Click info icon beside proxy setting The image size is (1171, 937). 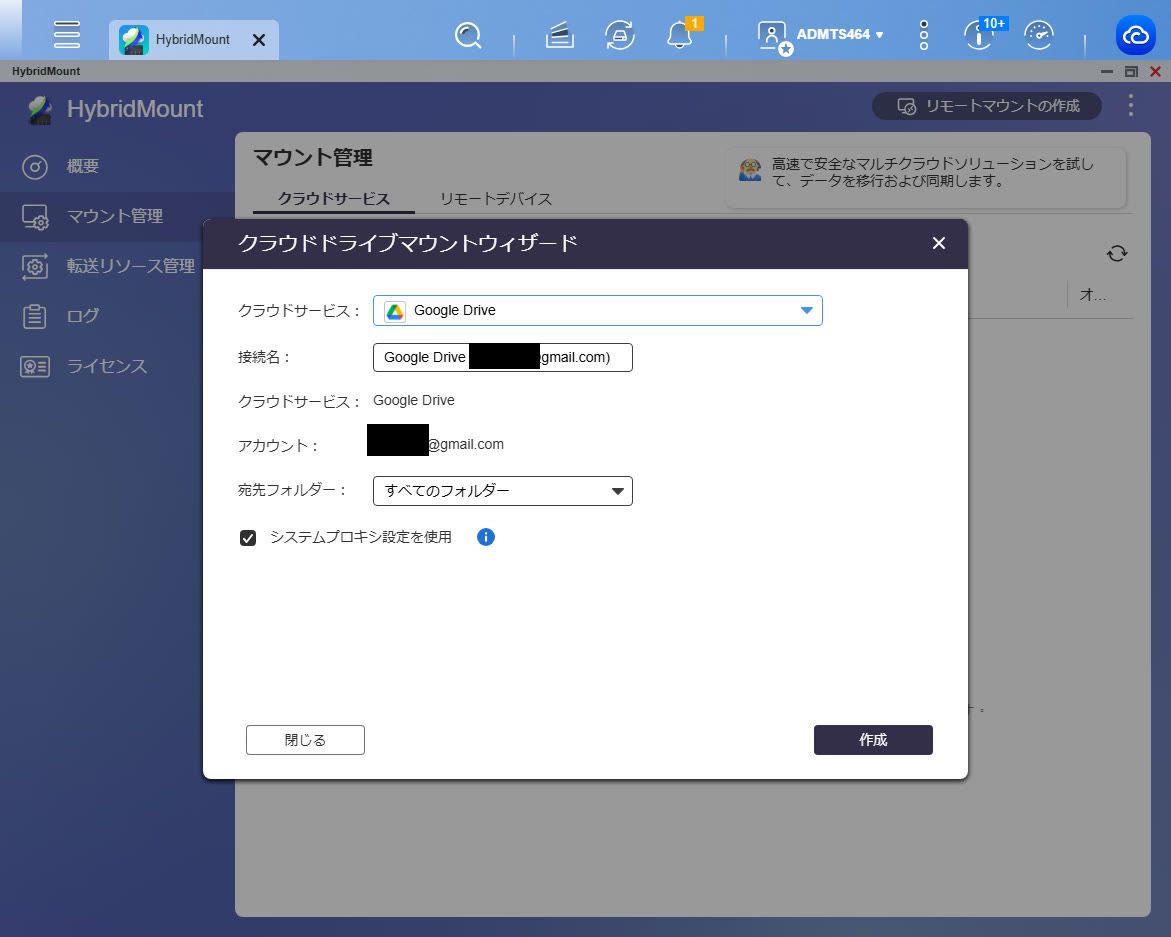coord(486,537)
